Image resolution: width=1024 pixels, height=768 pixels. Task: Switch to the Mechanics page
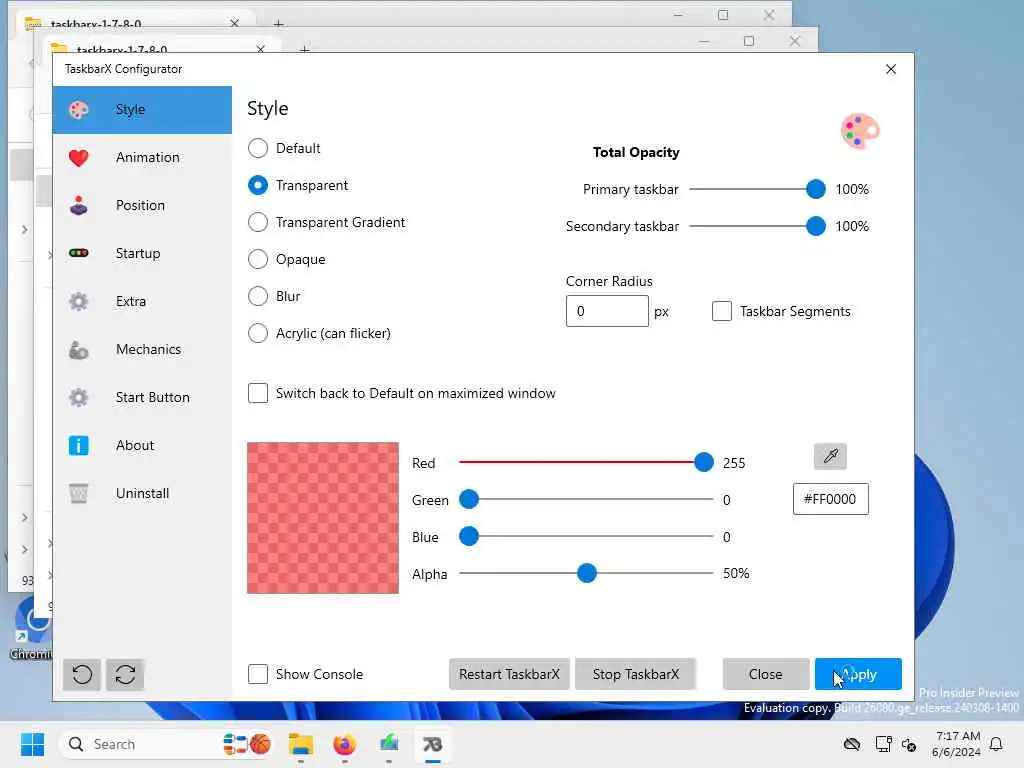coord(142,349)
